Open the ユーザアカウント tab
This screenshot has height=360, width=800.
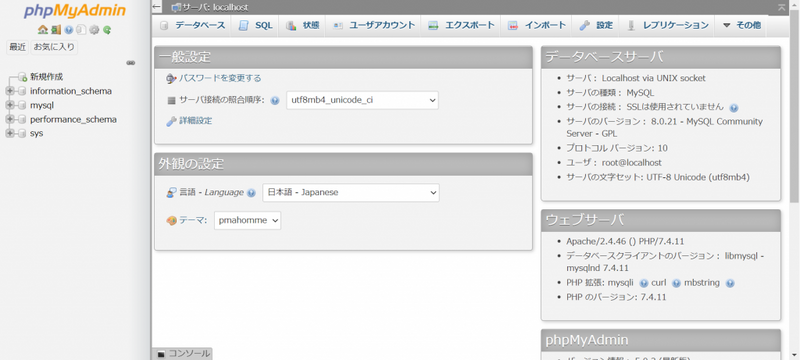click(373, 25)
